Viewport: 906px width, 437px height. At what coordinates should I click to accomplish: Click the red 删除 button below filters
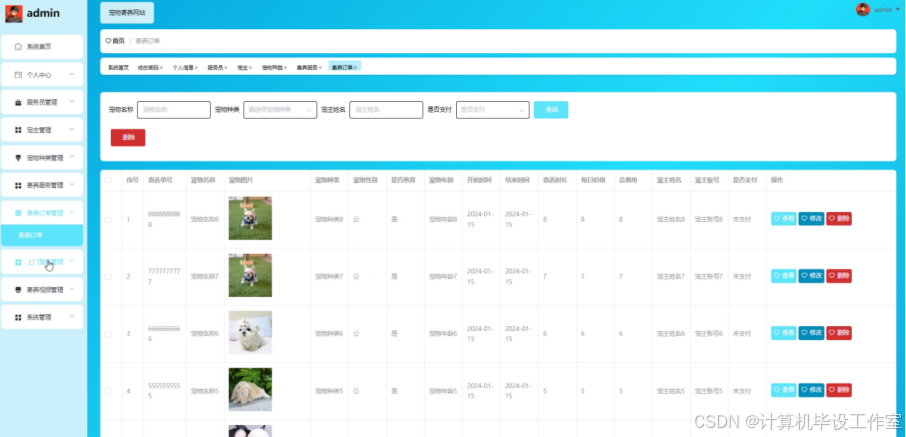click(x=128, y=138)
